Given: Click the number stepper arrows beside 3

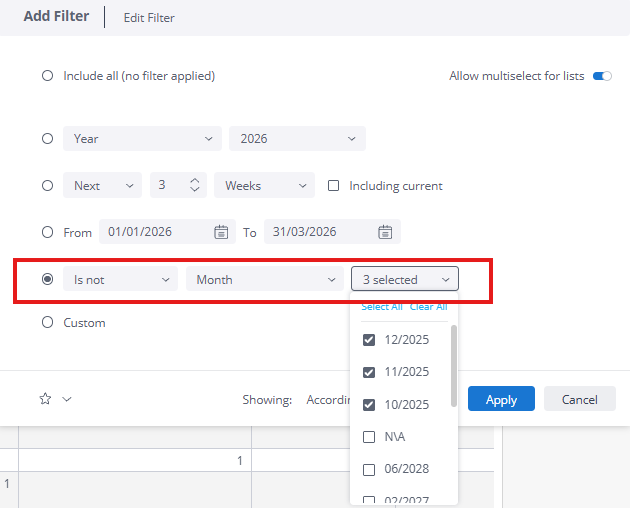Looking at the screenshot, I should [x=195, y=186].
